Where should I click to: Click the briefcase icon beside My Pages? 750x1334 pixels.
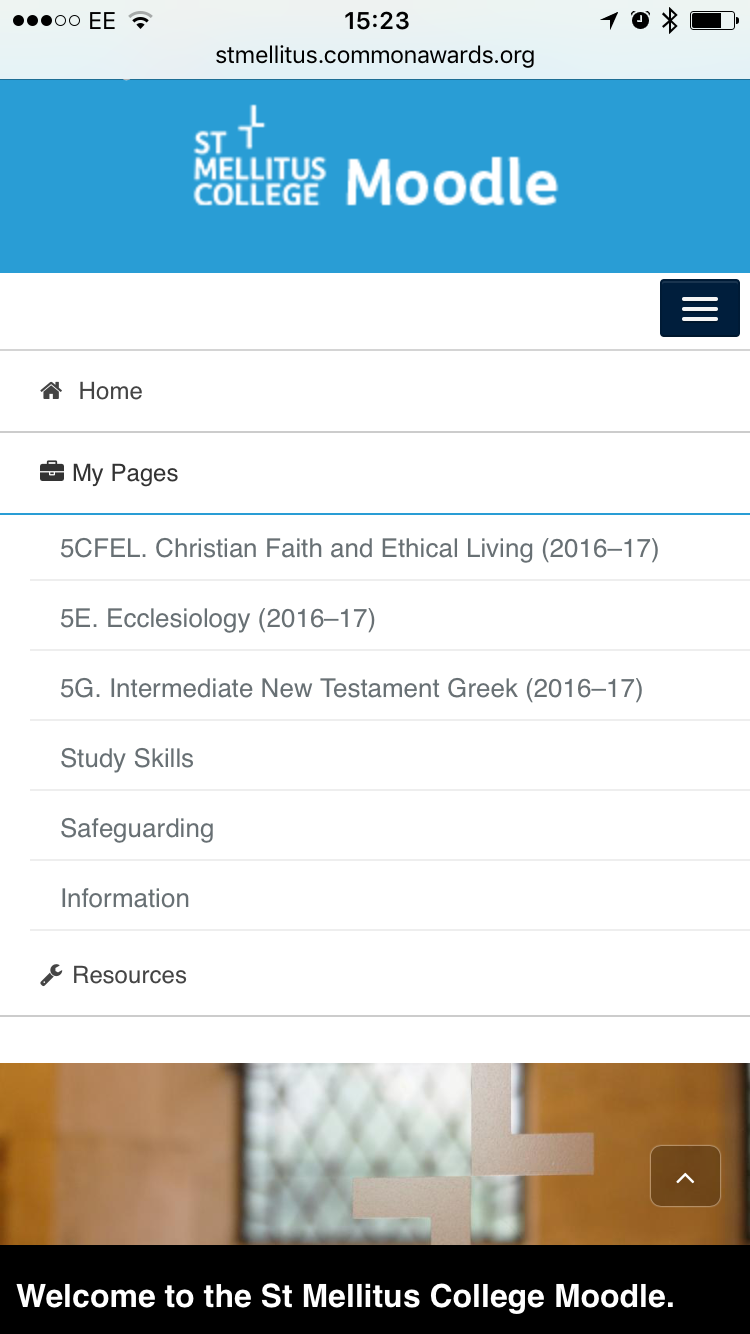(51, 471)
